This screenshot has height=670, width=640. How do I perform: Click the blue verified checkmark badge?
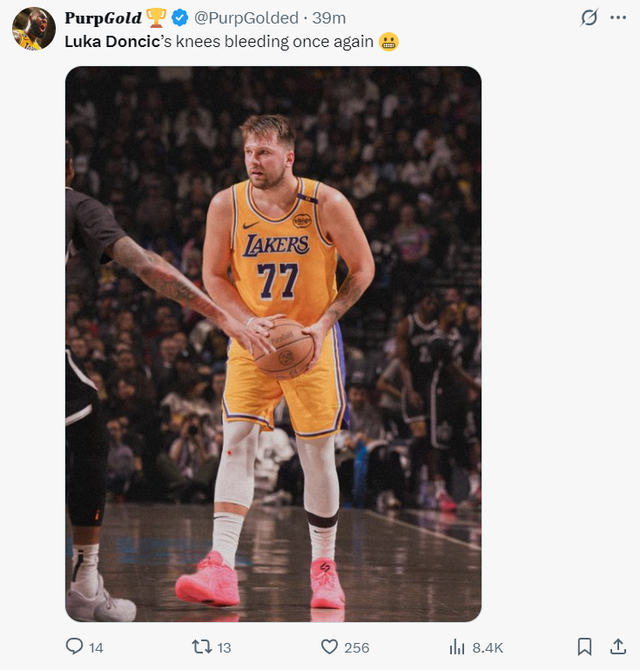point(180,18)
